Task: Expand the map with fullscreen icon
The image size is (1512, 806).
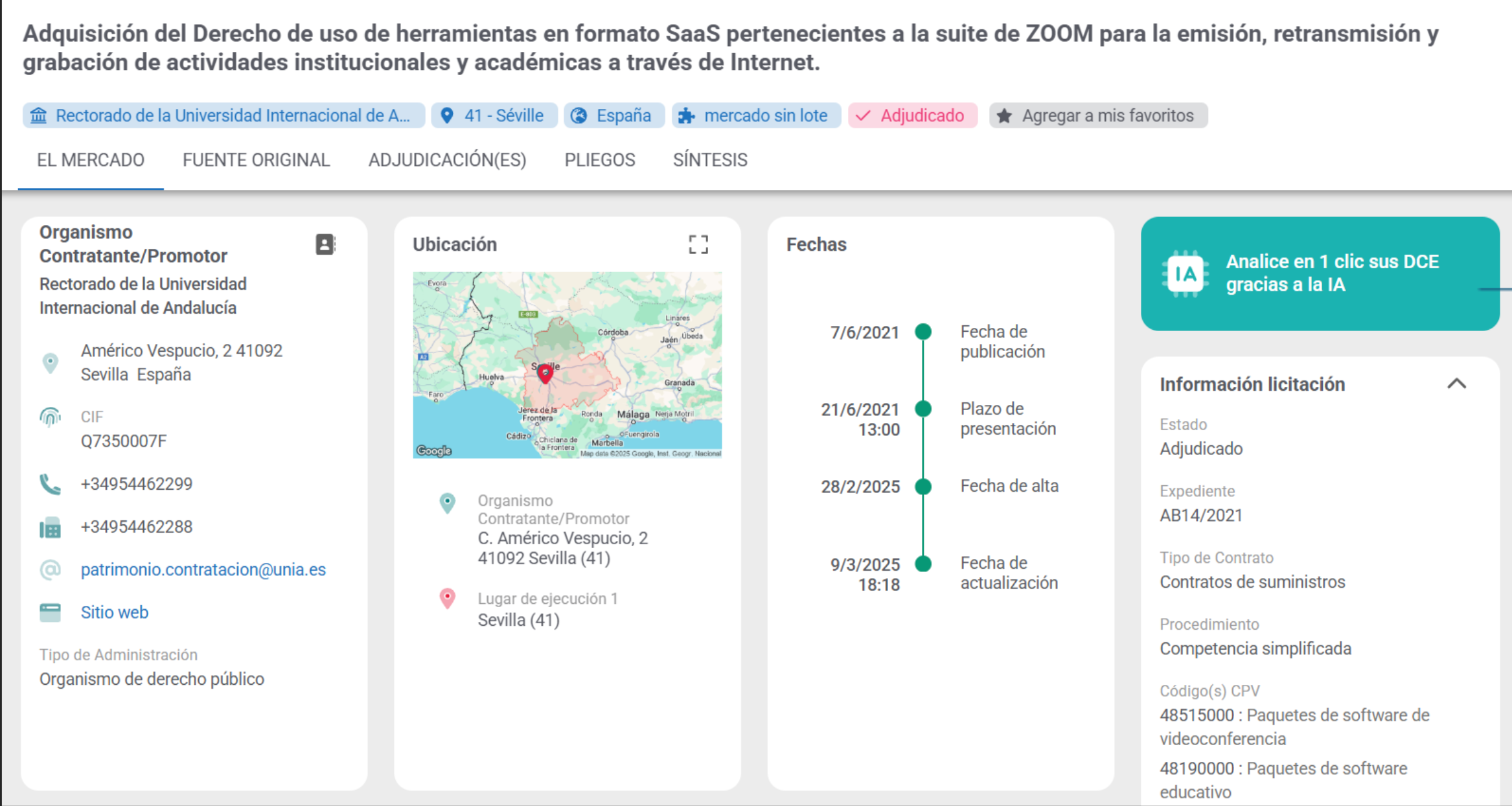Action: [x=698, y=244]
